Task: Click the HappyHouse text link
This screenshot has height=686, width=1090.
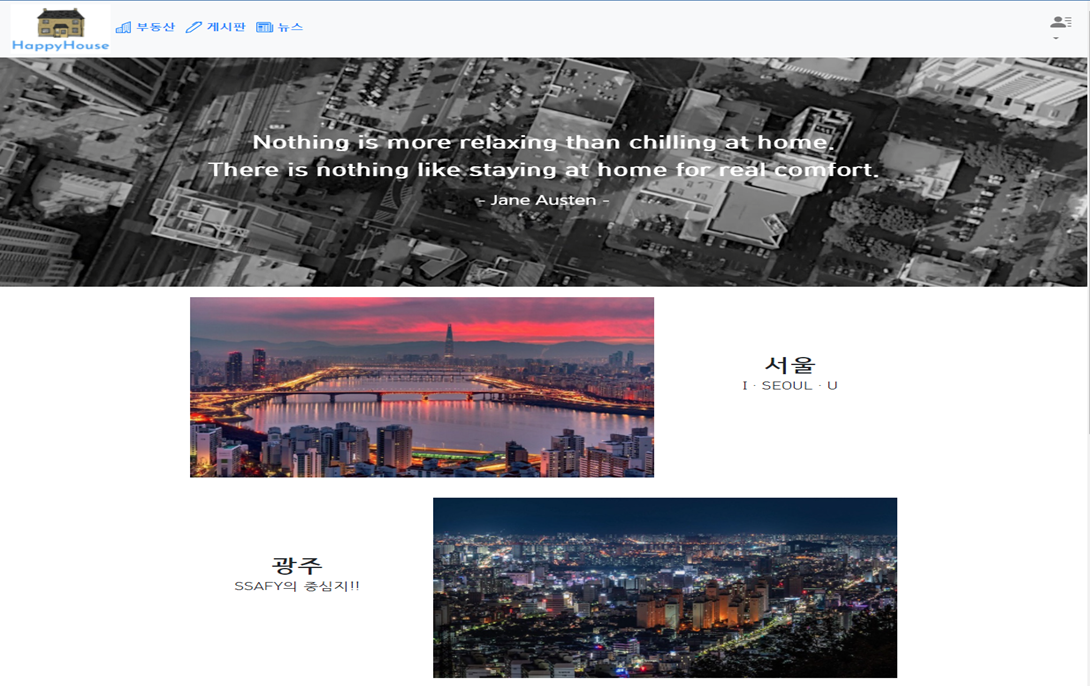Action: (x=59, y=45)
